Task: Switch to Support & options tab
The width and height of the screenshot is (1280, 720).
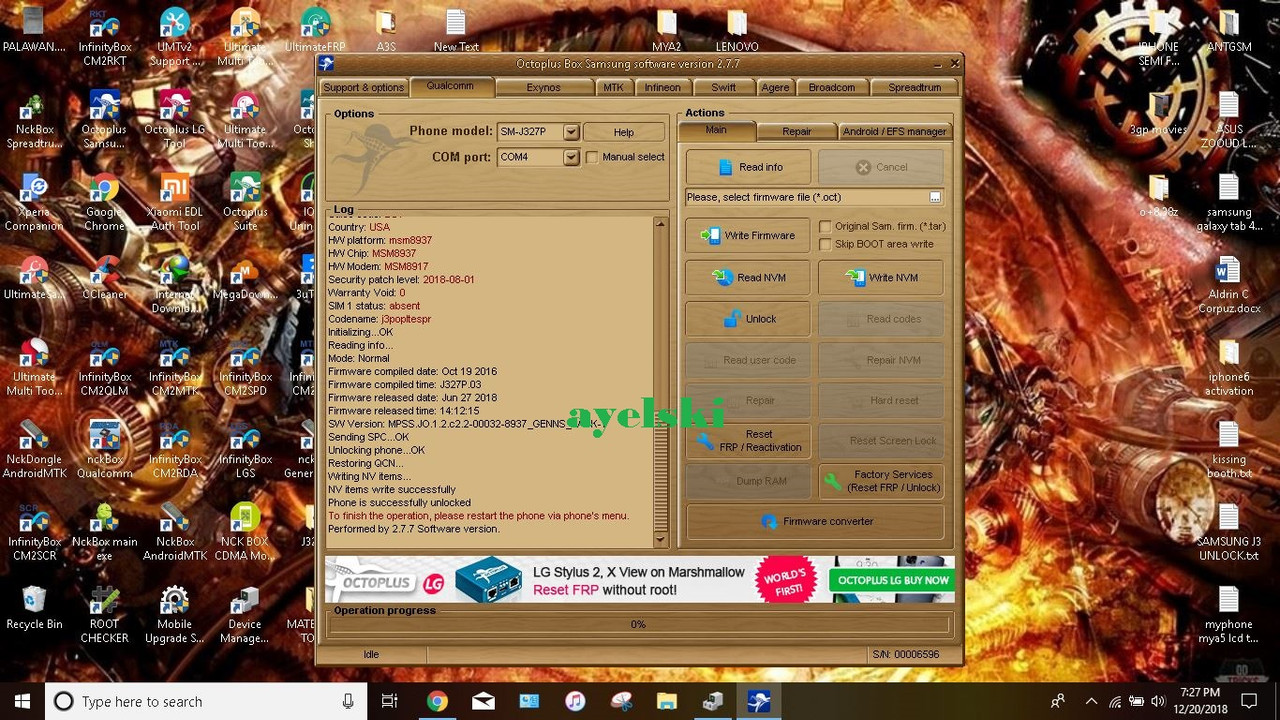Action: [x=364, y=88]
